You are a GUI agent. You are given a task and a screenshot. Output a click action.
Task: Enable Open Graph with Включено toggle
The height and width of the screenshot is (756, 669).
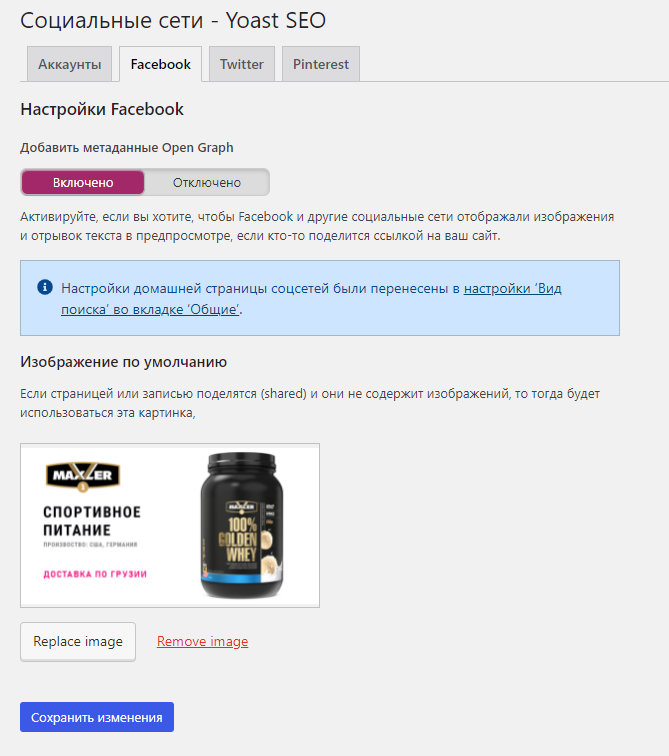[83, 182]
